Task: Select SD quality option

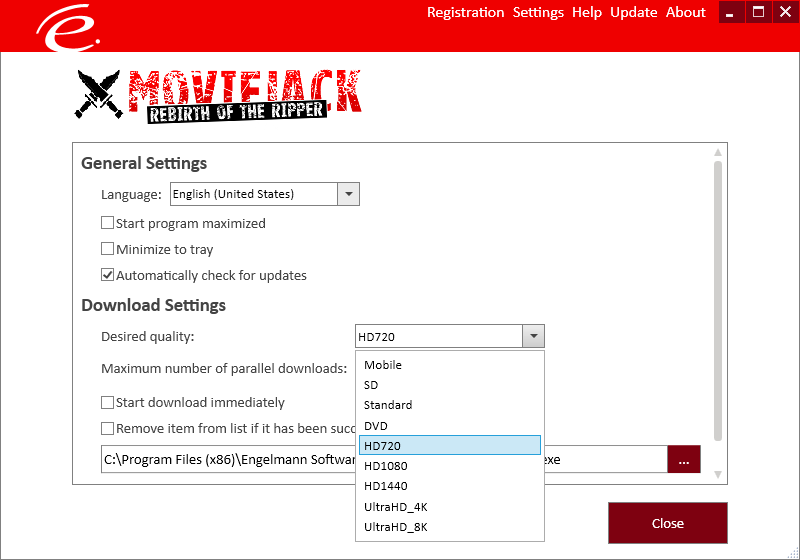Action: (449, 385)
